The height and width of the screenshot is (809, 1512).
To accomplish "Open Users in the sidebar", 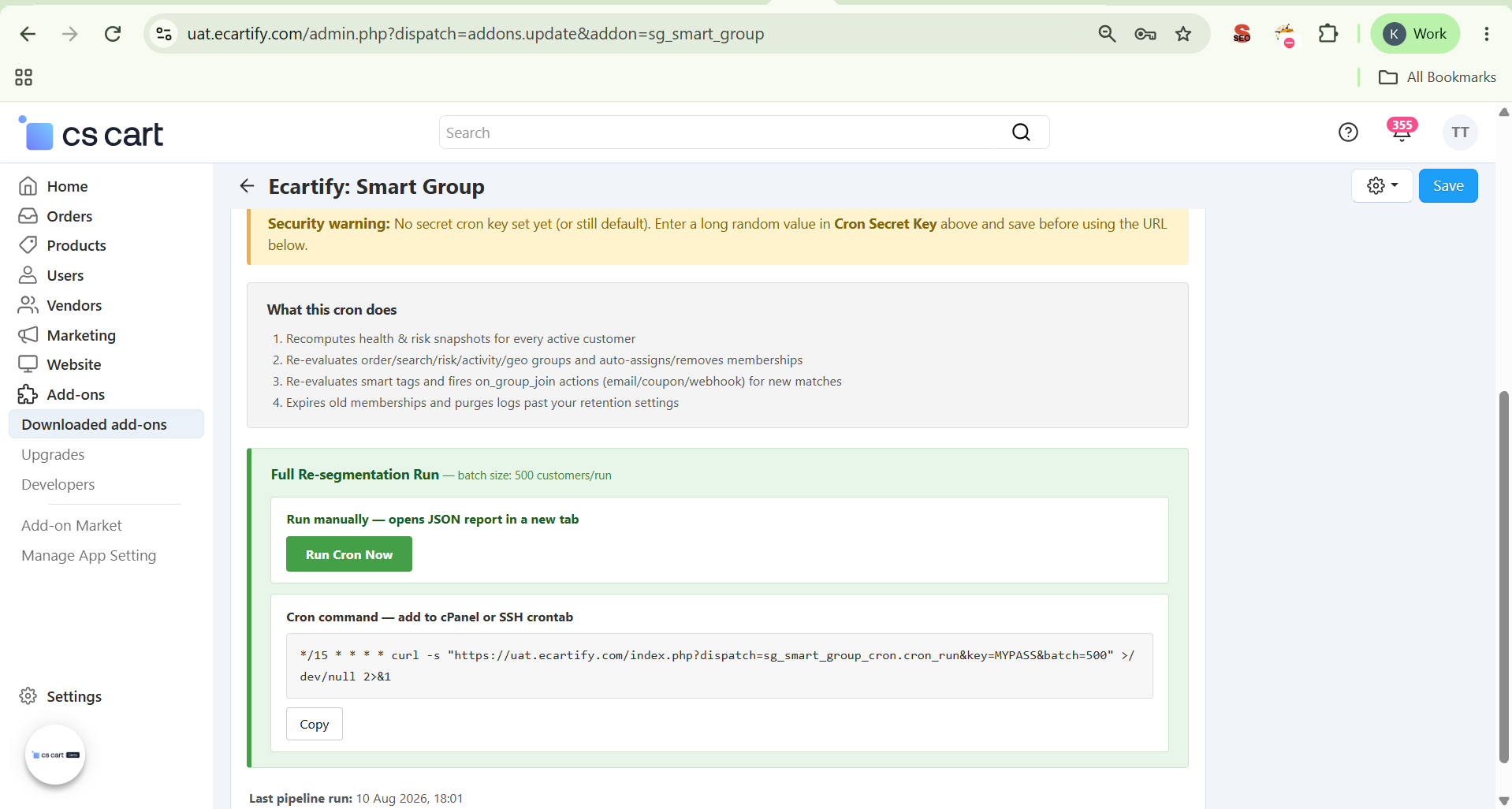I will tap(65, 275).
